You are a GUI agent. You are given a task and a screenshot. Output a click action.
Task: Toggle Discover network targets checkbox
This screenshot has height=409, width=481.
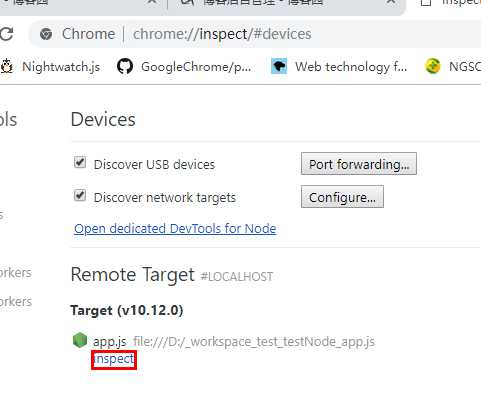[80, 195]
